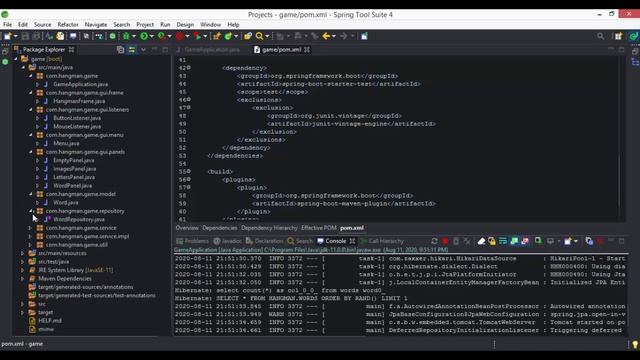The height and width of the screenshot is (360, 640).
Task: Open the Open Console dropdown arrow
Action: pyautogui.click(x=576, y=241)
